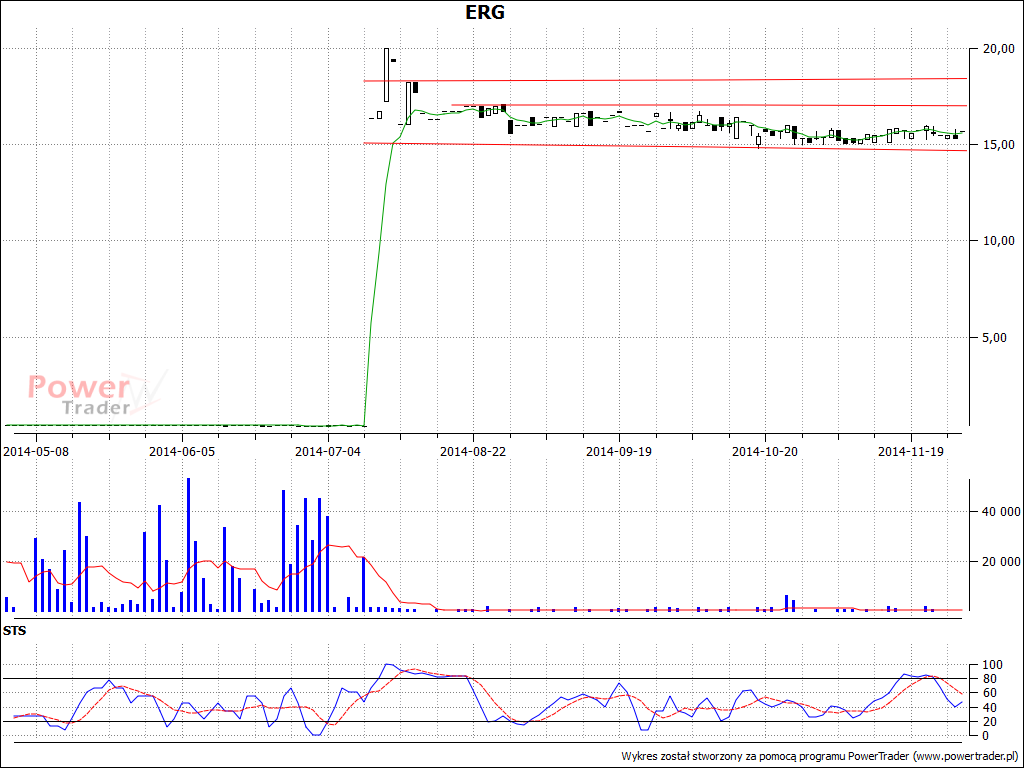Image resolution: width=1024 pixels, height=768 pixels.
Task: Click the 2014-08-22 date label
Action: point(473,451)
